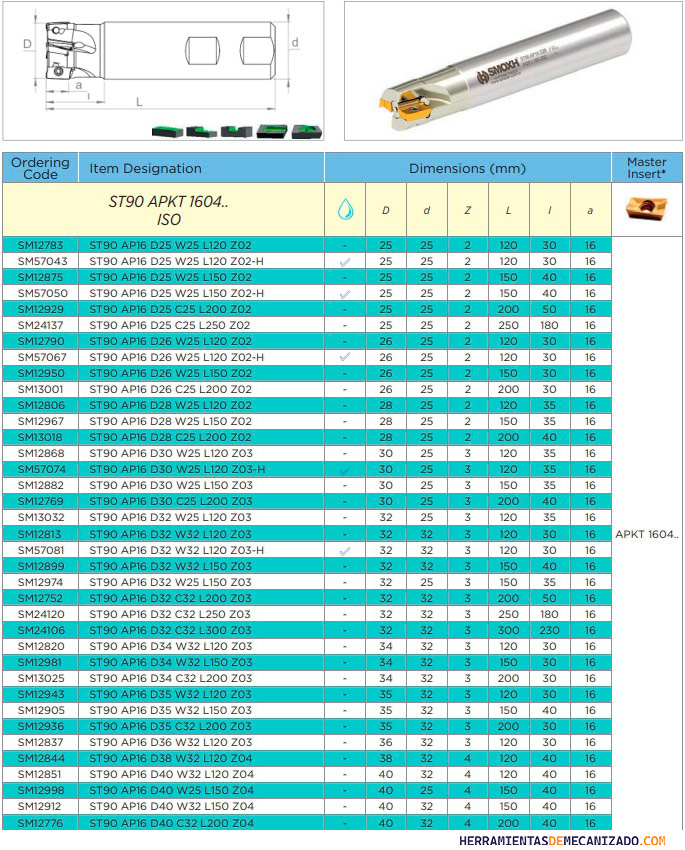Click item ST90 AP16 D28 W25 L150 Z02
The image size is (685, 850).
(x=171, y=421)
